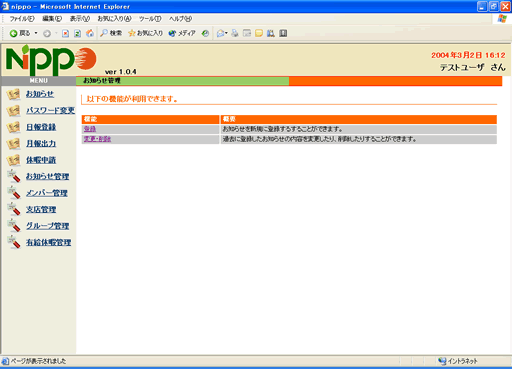Click the note icon beside パスワード変更

coord(13,111)
